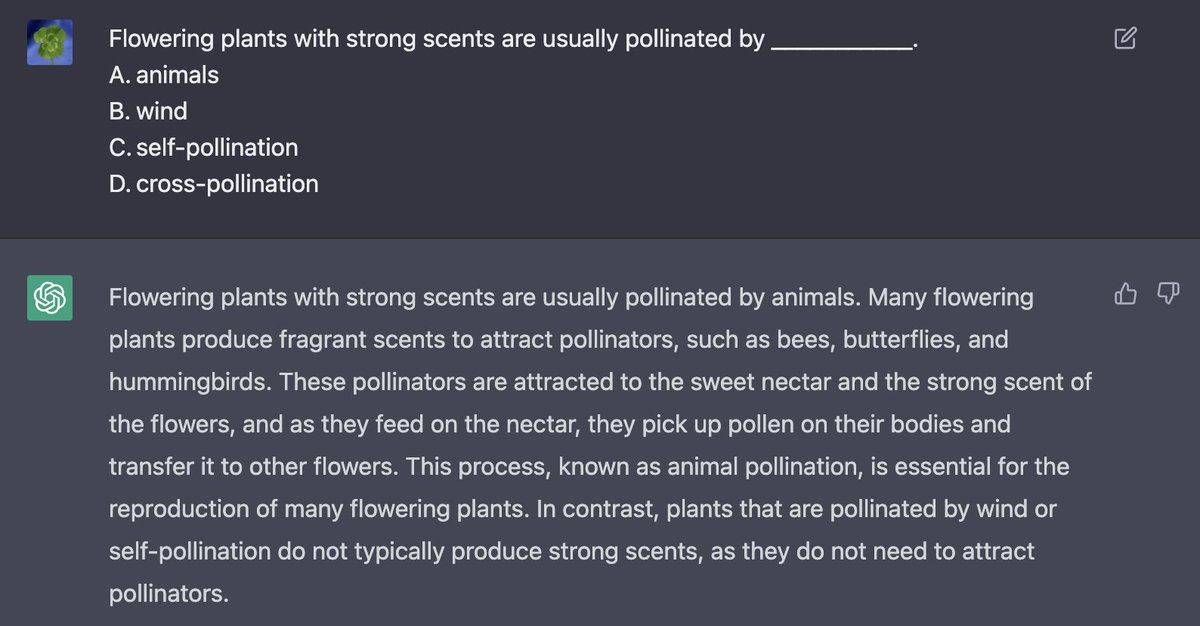
Task: Click the user profile avatar image
Action: tap(49, 43)
